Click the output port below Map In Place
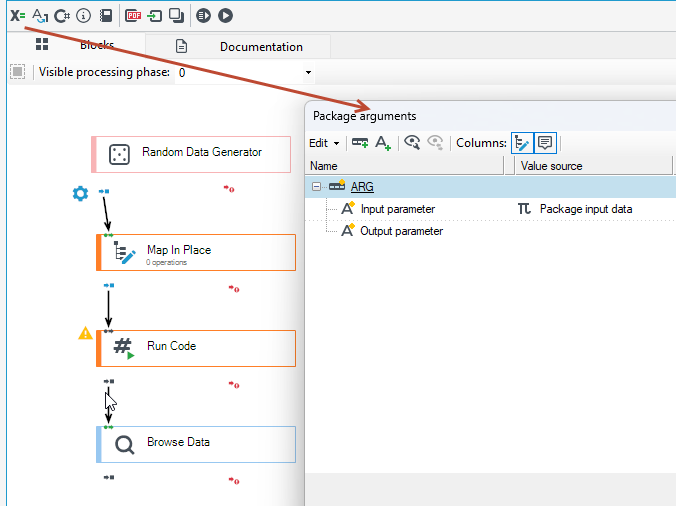676x506 pixels. pyautogui.click(x=109, y=285)
